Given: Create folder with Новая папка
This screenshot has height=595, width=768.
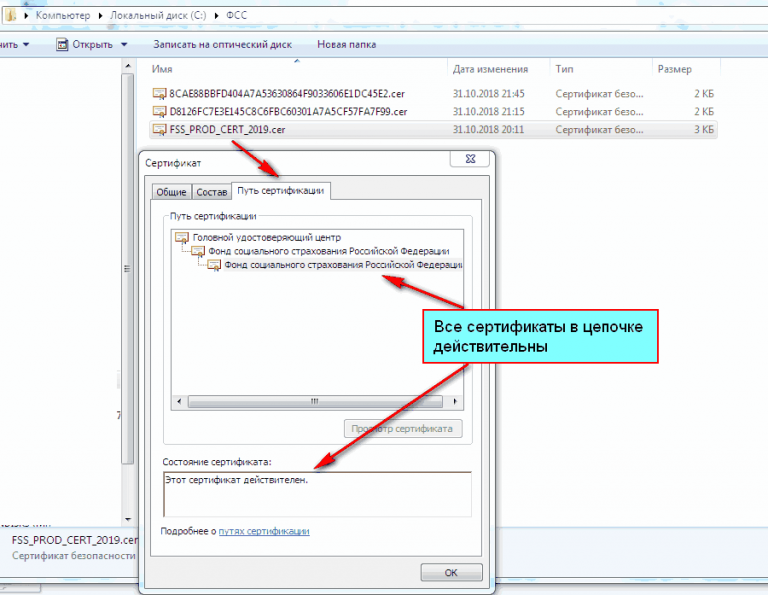Looking at the screenshot, I should (346, 44).
